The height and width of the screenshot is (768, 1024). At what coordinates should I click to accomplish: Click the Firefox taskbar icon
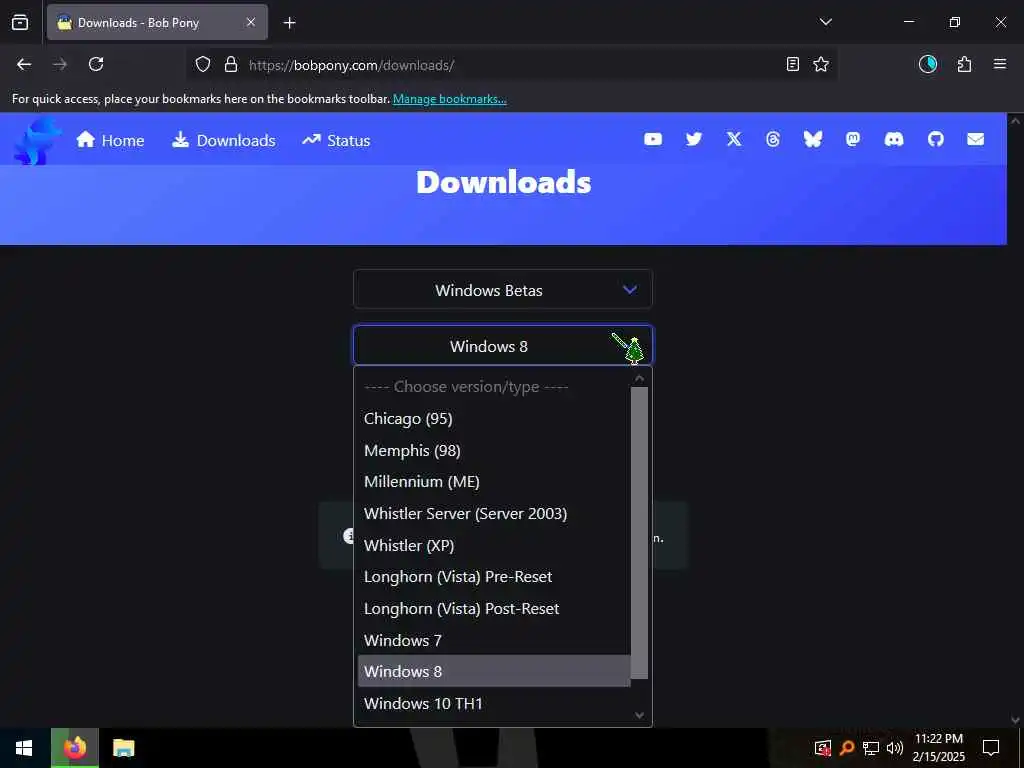[75, 748]
